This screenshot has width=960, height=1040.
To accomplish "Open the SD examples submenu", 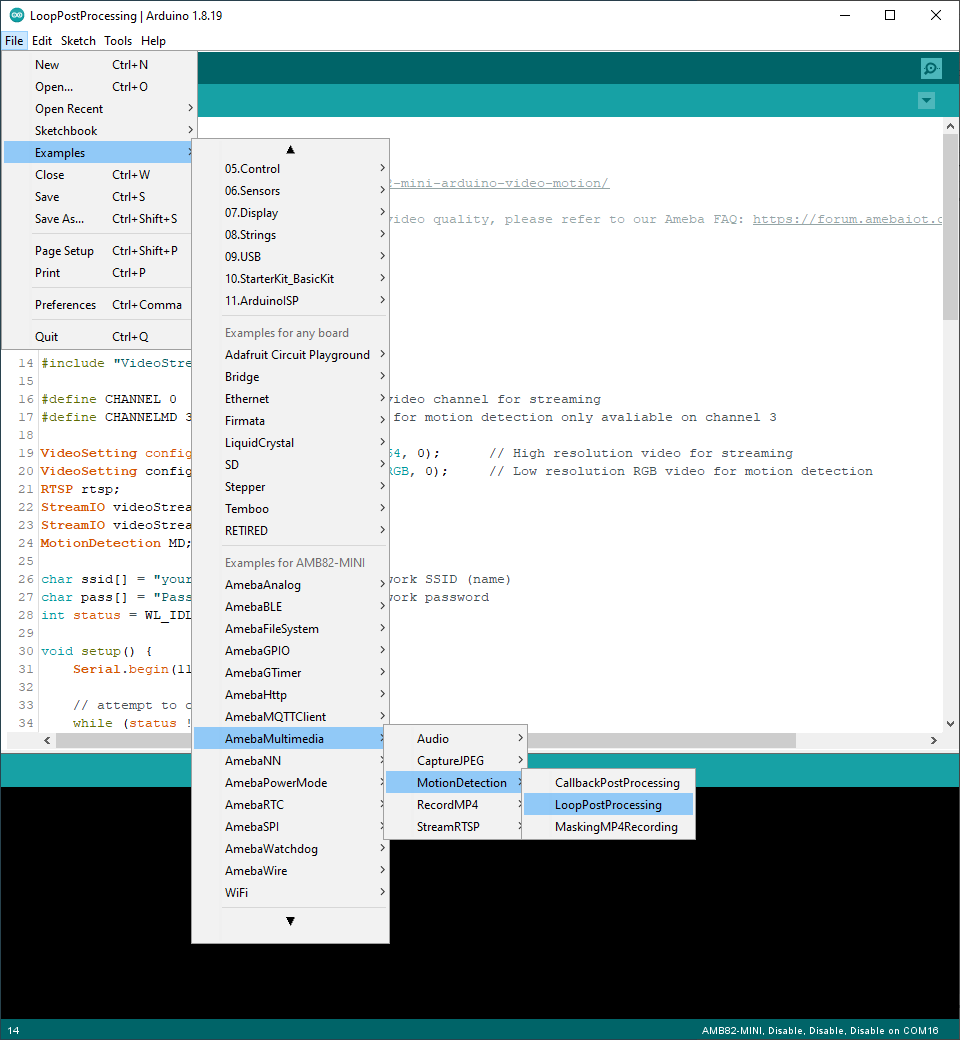I will tap(291, 464).
